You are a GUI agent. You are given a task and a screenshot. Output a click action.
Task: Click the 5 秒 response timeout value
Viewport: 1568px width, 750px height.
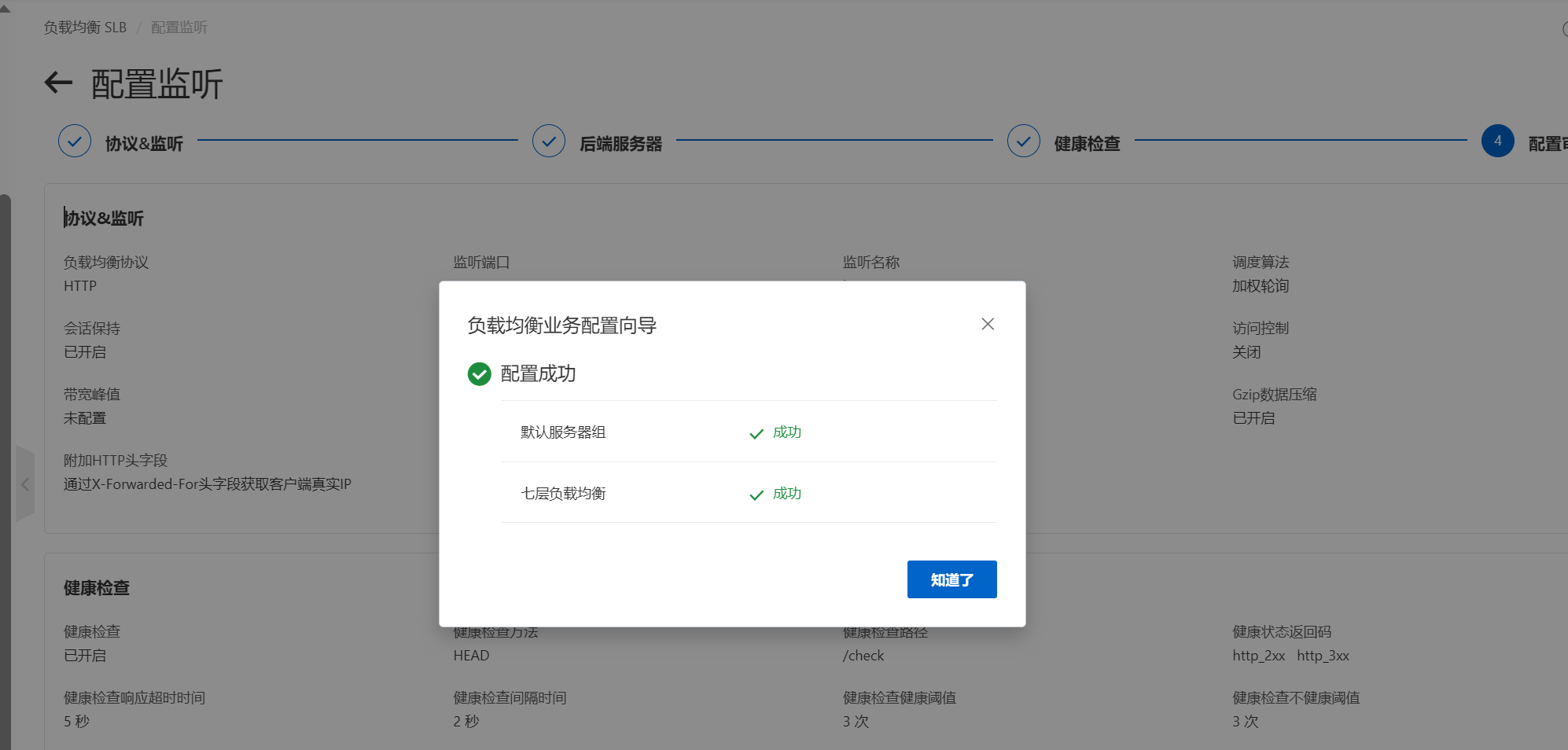pos(77,722)
